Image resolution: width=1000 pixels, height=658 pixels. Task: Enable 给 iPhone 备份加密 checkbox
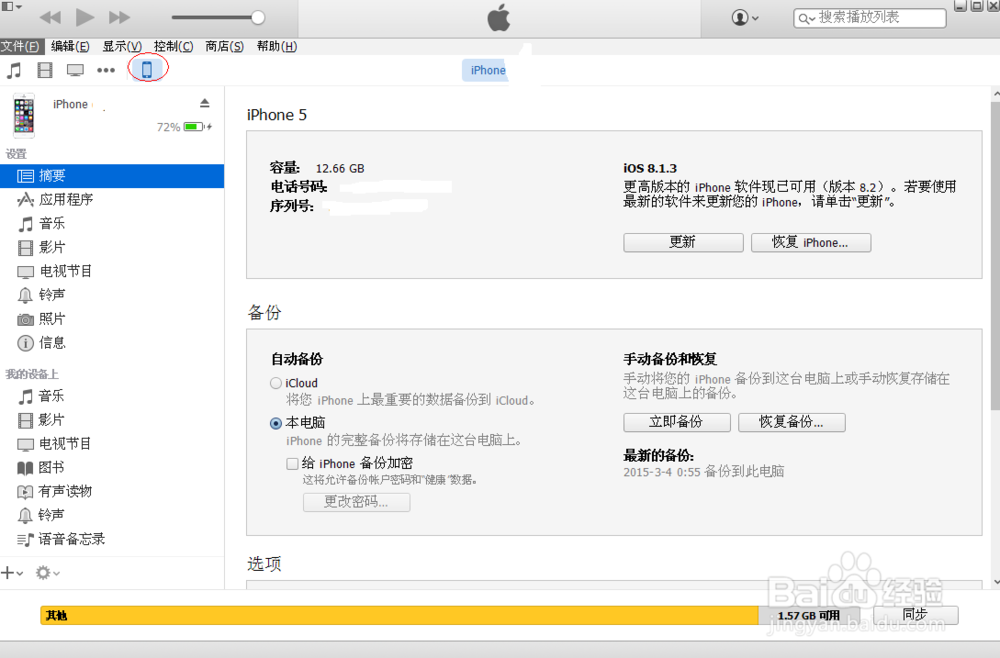[x=292, y=464]
